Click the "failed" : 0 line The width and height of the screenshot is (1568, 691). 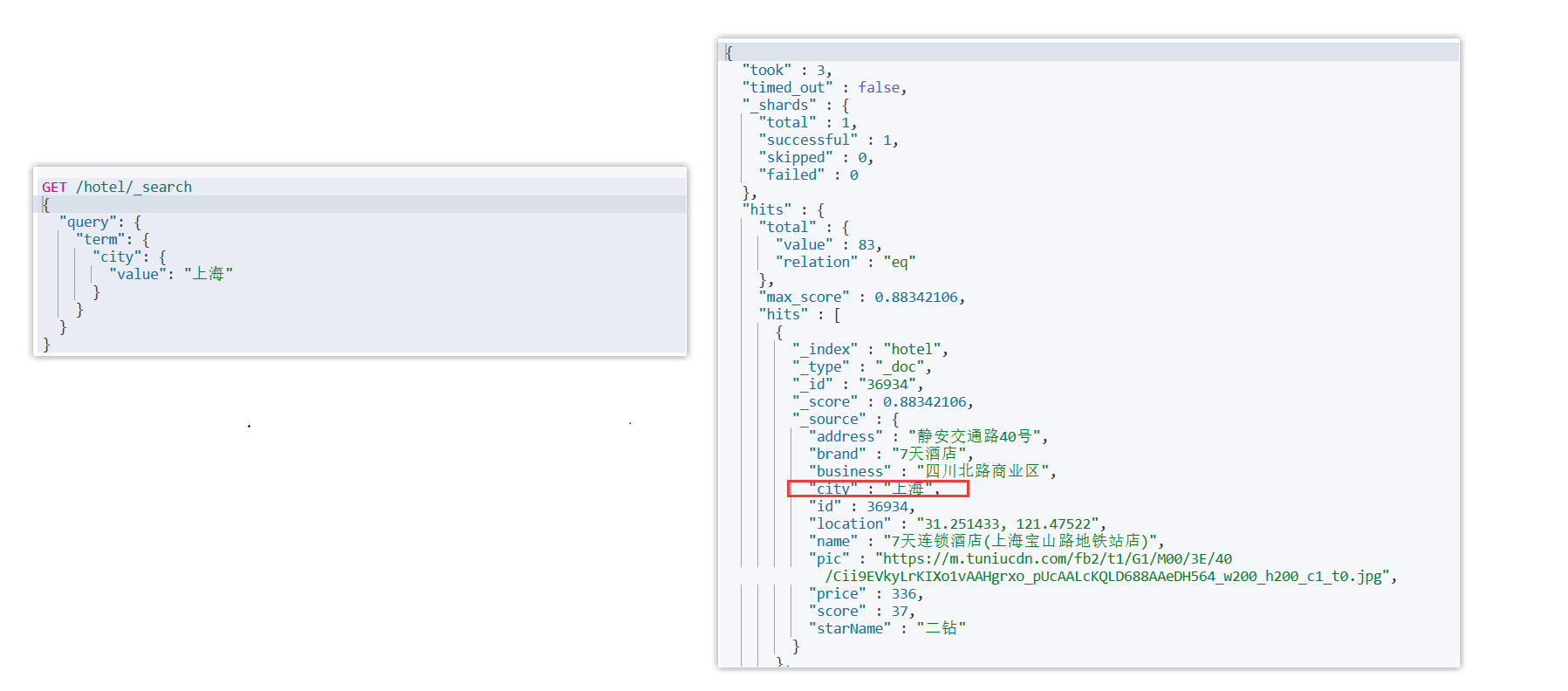tap(808, 174)
